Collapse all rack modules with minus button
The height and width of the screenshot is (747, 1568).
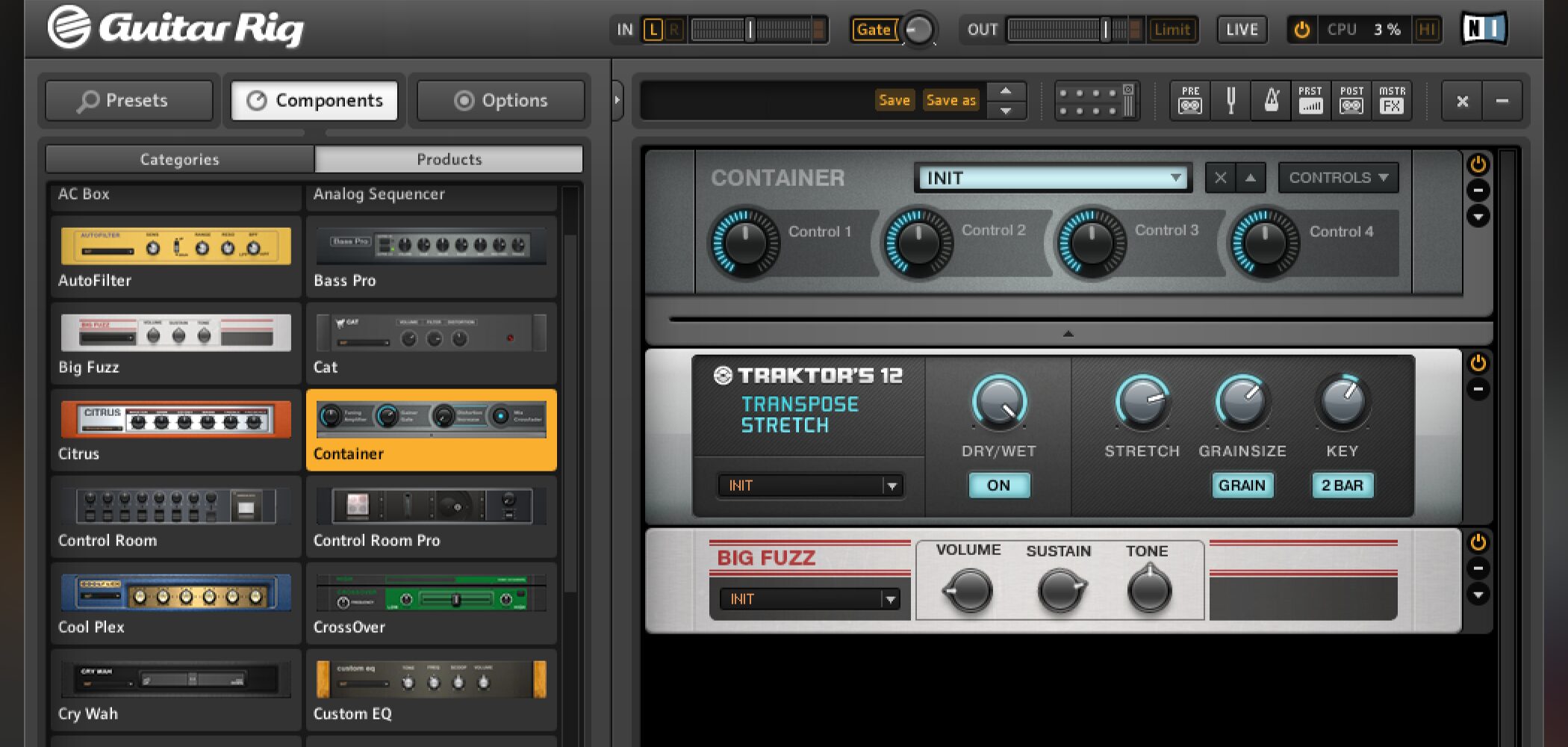pyautogui.click(x=1502, y=101)
